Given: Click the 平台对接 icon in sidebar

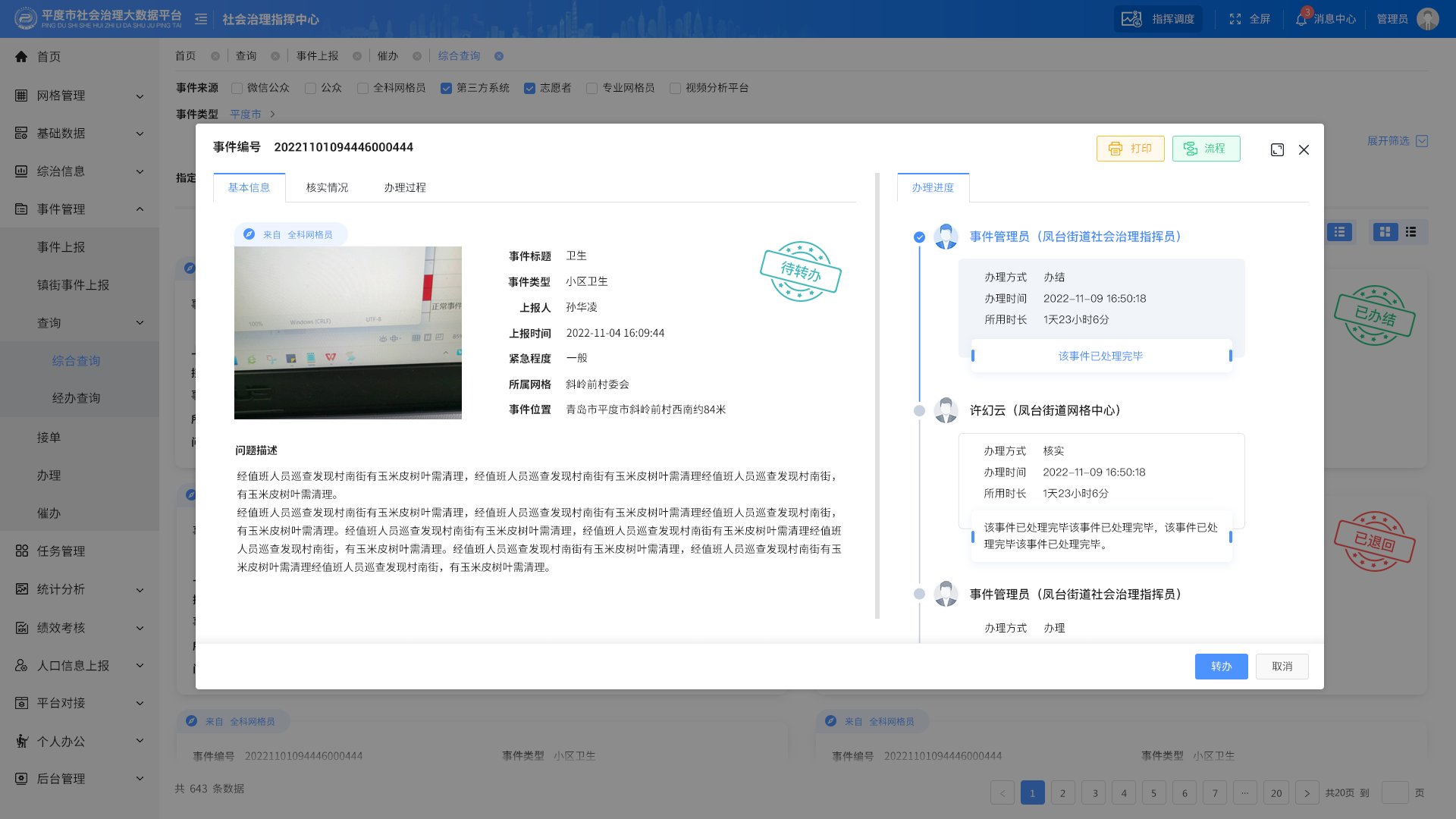Looking at the screenshot, I should [x=21, y=704].
